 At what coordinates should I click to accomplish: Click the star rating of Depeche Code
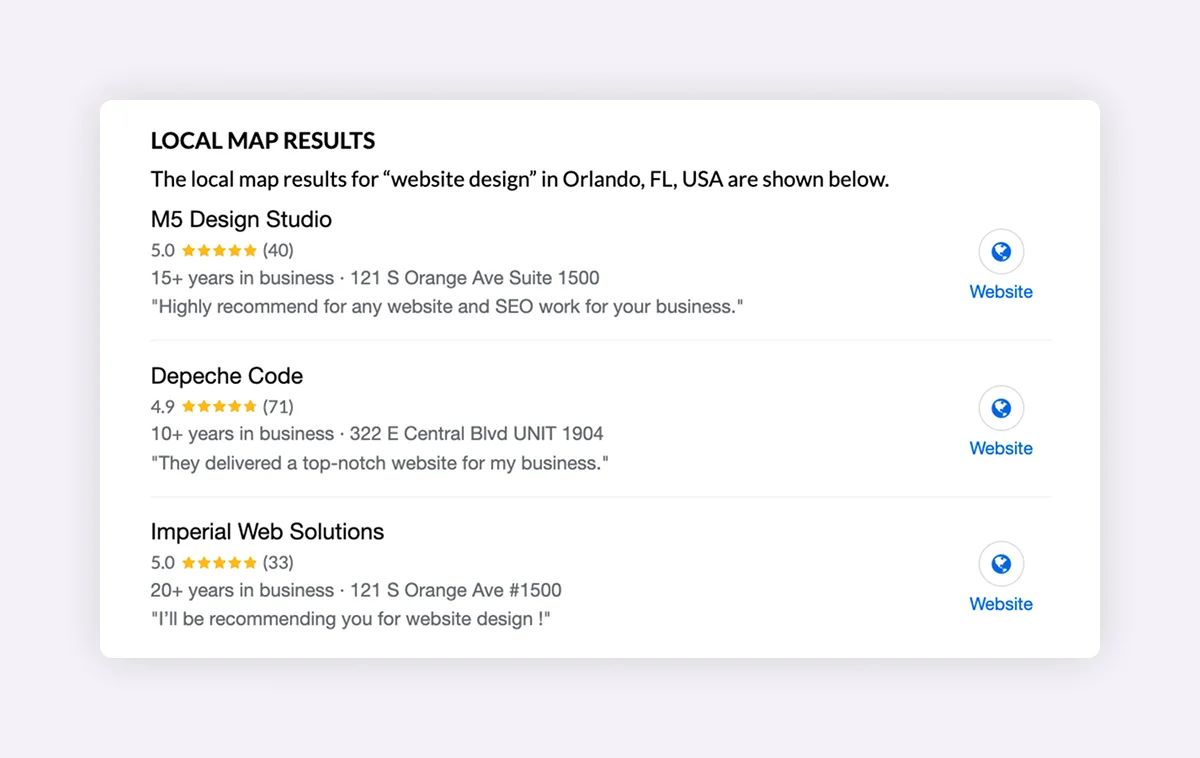point(219,406)
